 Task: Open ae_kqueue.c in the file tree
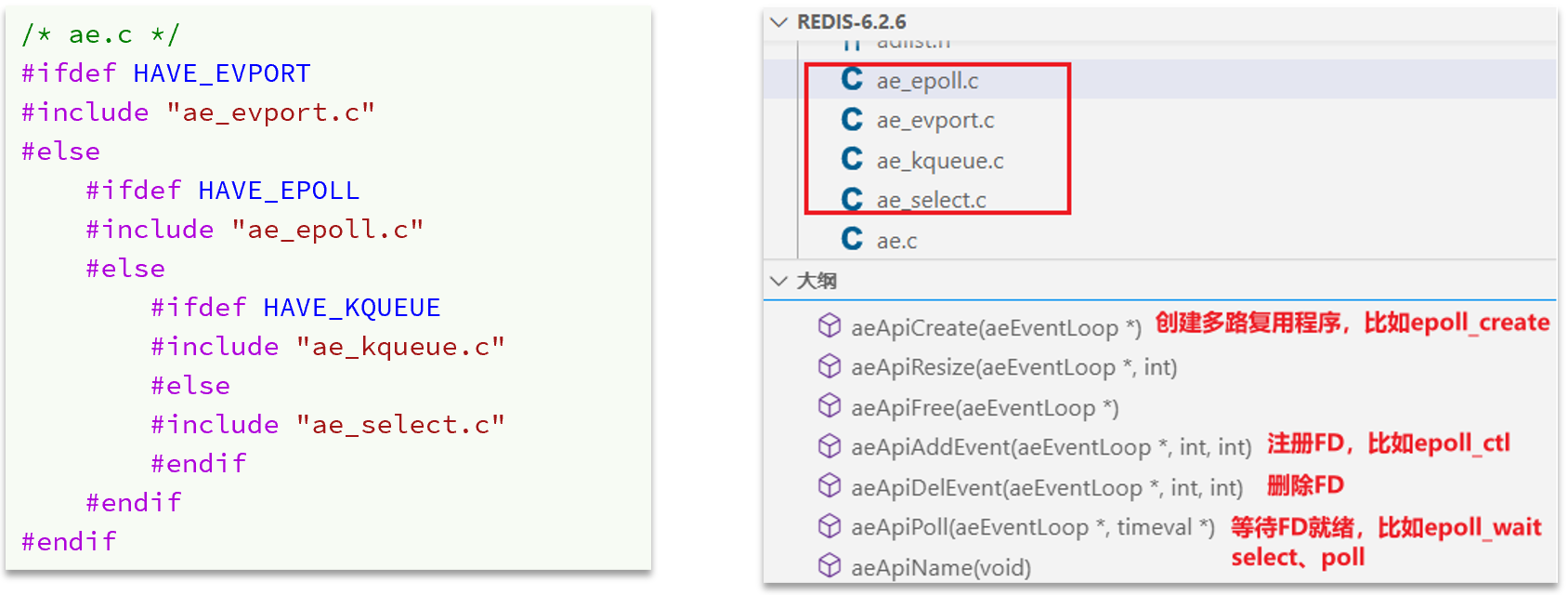(x=940, y=161)
